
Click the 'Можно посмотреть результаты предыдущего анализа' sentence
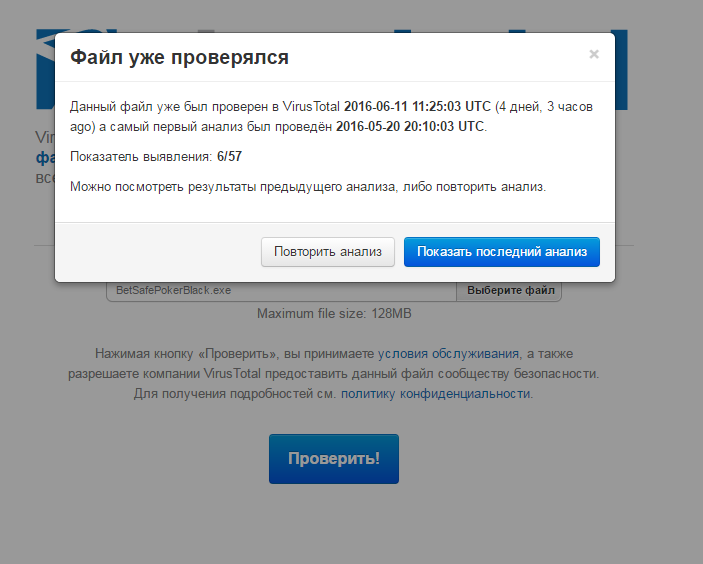[x=308, y=187]
